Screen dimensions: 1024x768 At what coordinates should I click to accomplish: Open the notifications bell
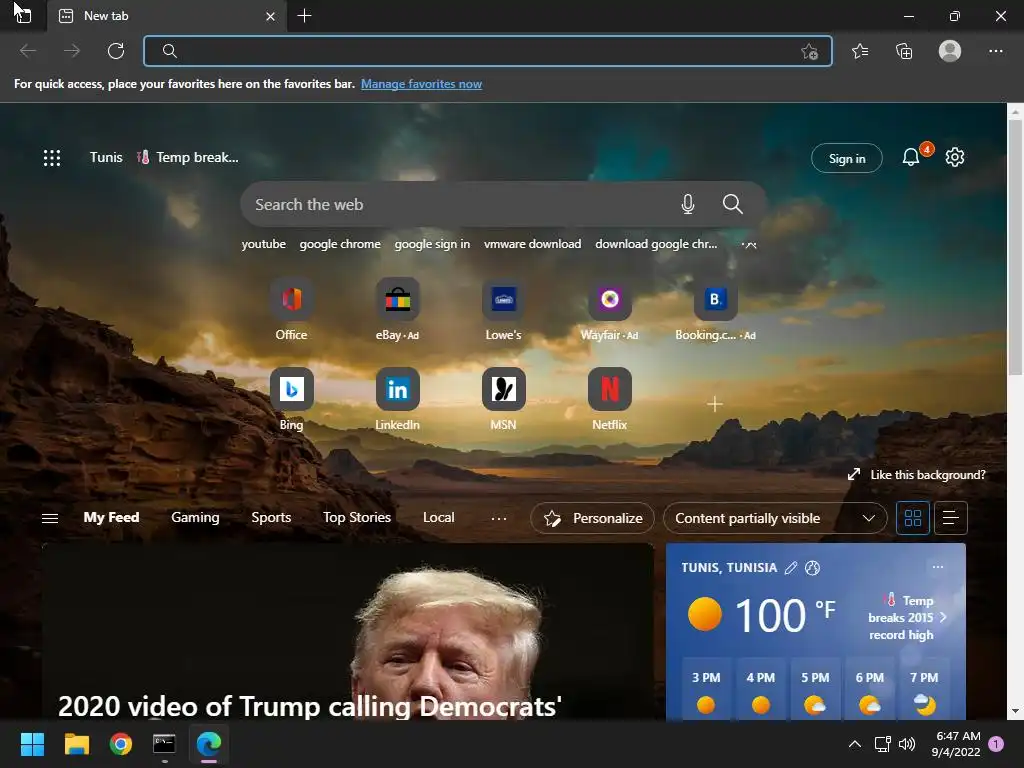[911, 157]
